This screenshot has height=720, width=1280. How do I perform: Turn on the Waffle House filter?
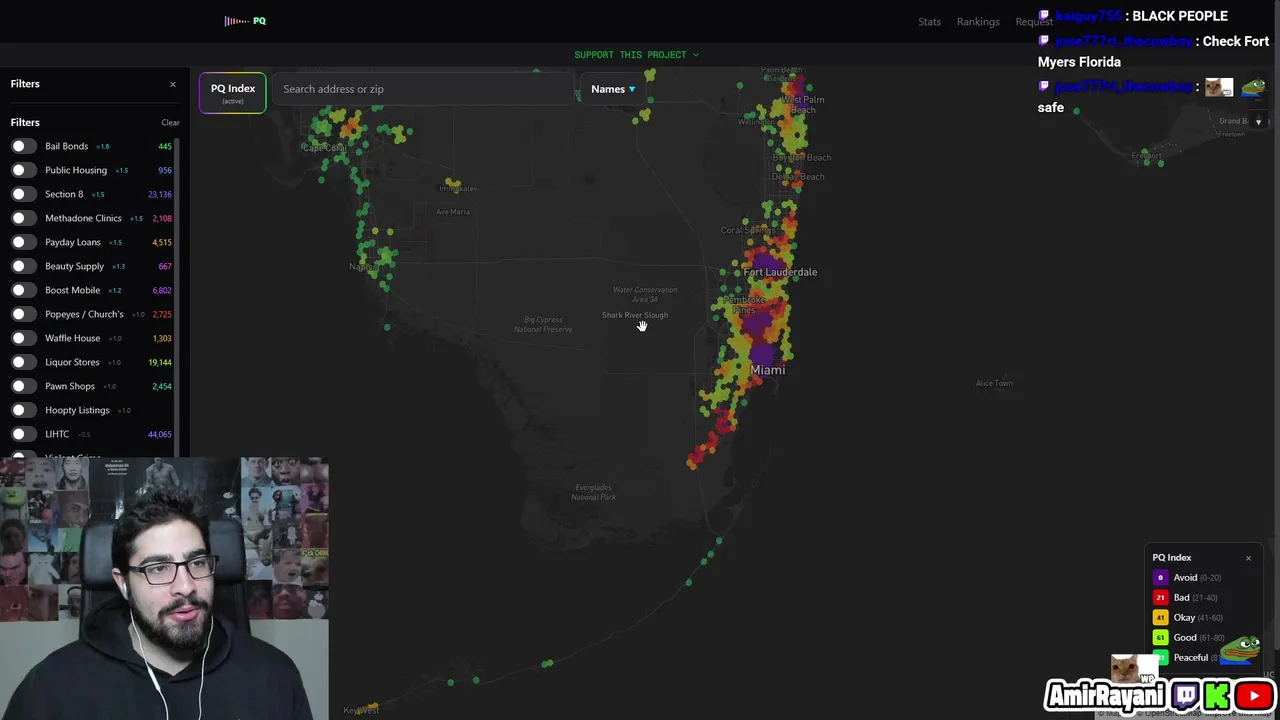(23, 338)
